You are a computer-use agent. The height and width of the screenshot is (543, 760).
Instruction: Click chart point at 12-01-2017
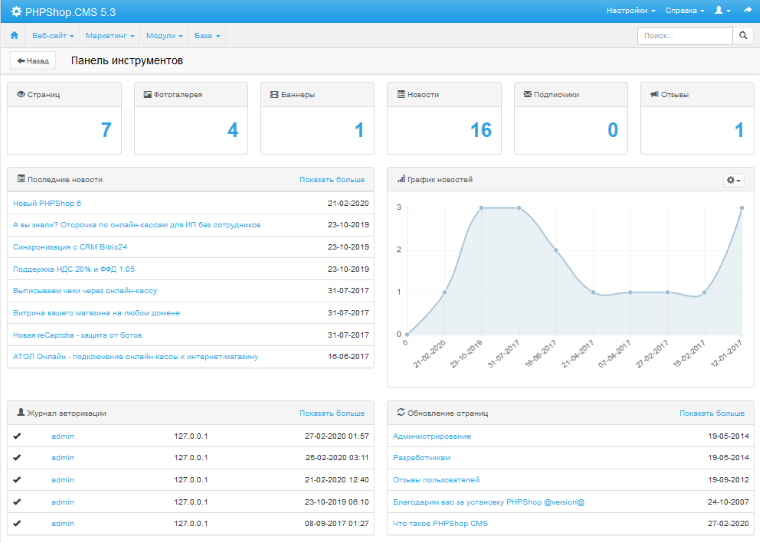(x=742, y=208)
